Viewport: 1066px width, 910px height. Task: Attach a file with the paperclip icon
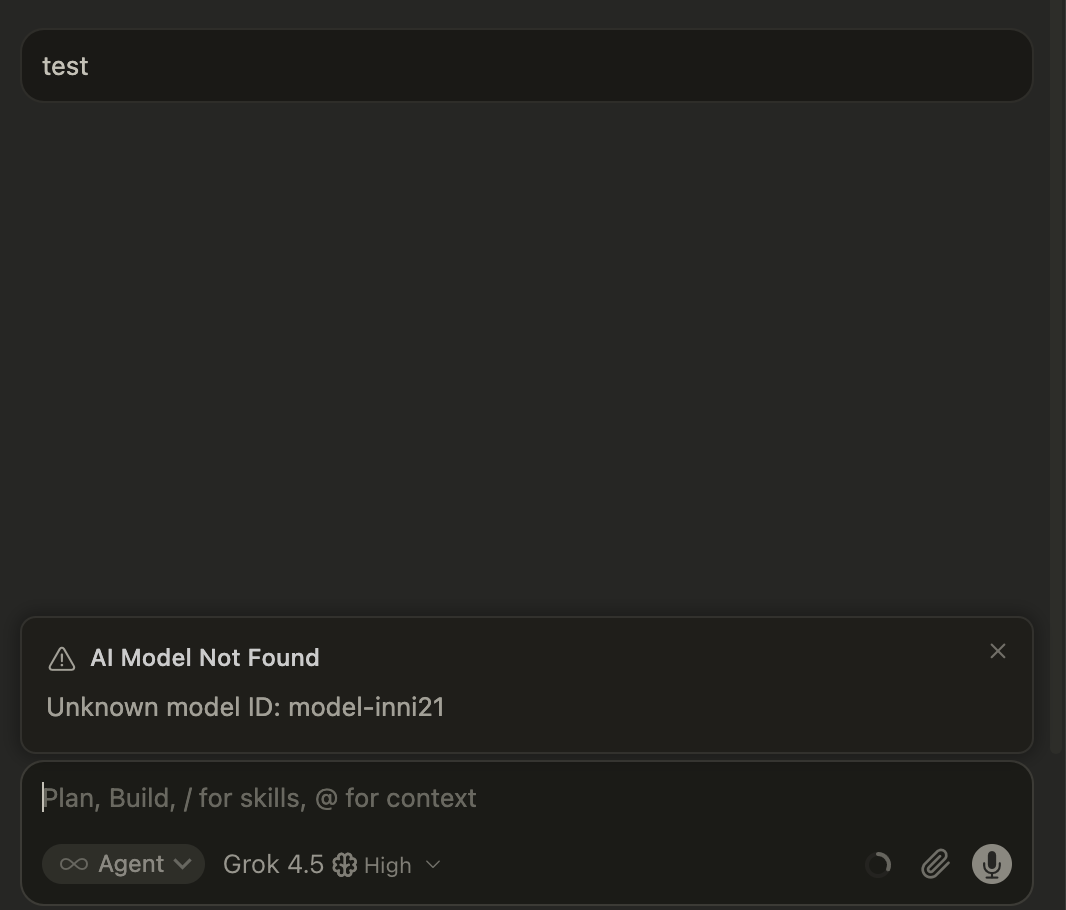point(935,864)
